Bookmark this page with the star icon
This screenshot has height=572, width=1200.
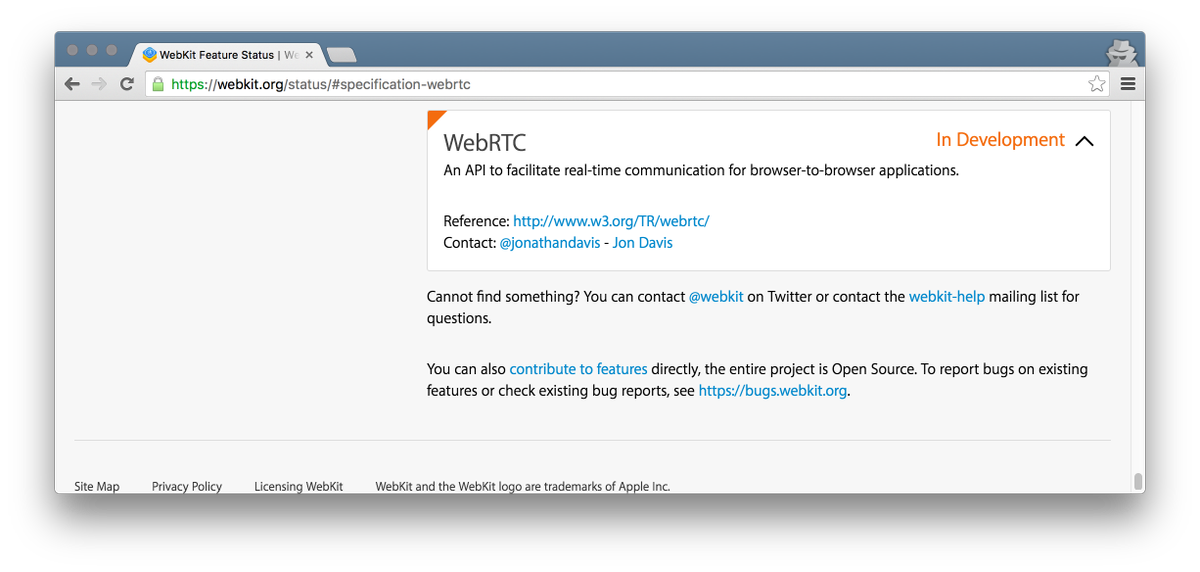click(x=1097, y=84)
